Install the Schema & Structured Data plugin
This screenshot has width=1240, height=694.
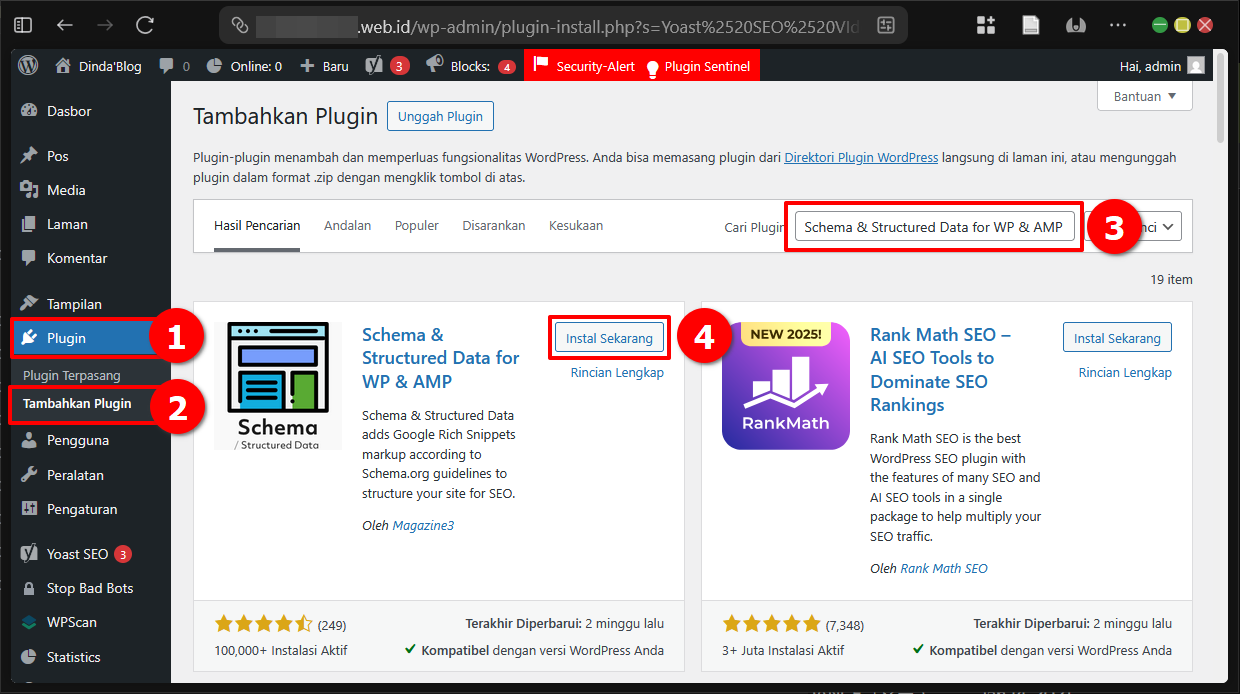tap(608, 337)
